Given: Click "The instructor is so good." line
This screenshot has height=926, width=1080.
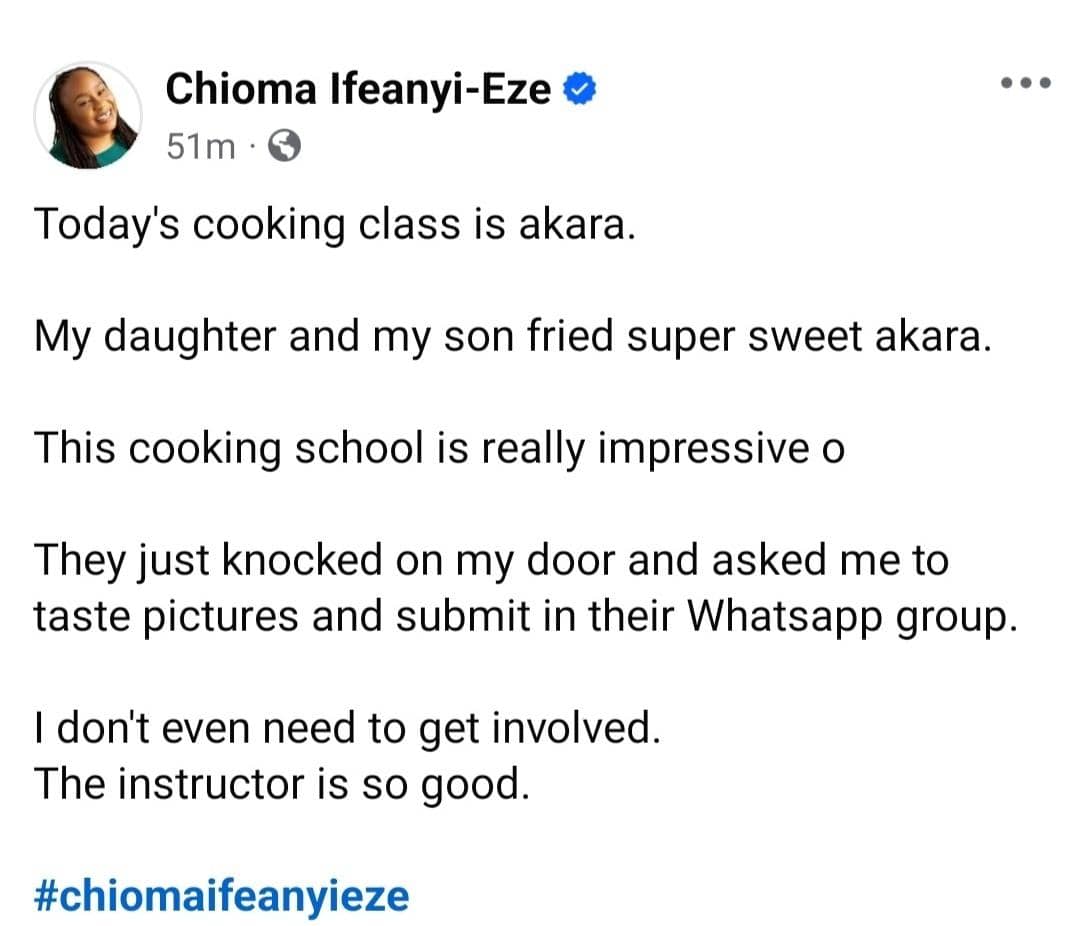Looking at the screenshot, I should [x=282, y=784].
